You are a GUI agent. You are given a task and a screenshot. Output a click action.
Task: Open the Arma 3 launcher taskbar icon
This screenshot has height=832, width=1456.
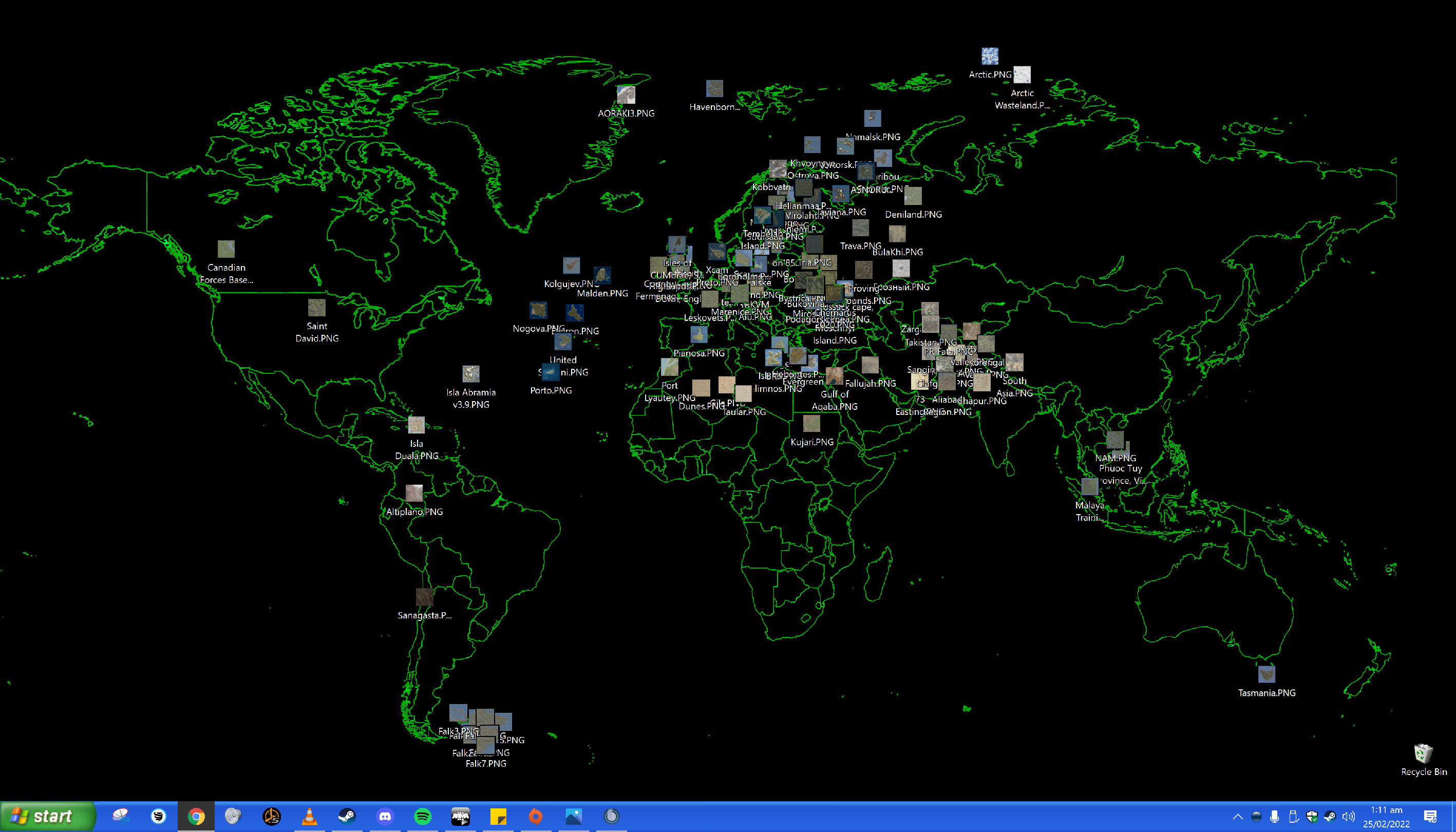coord(461,817)
